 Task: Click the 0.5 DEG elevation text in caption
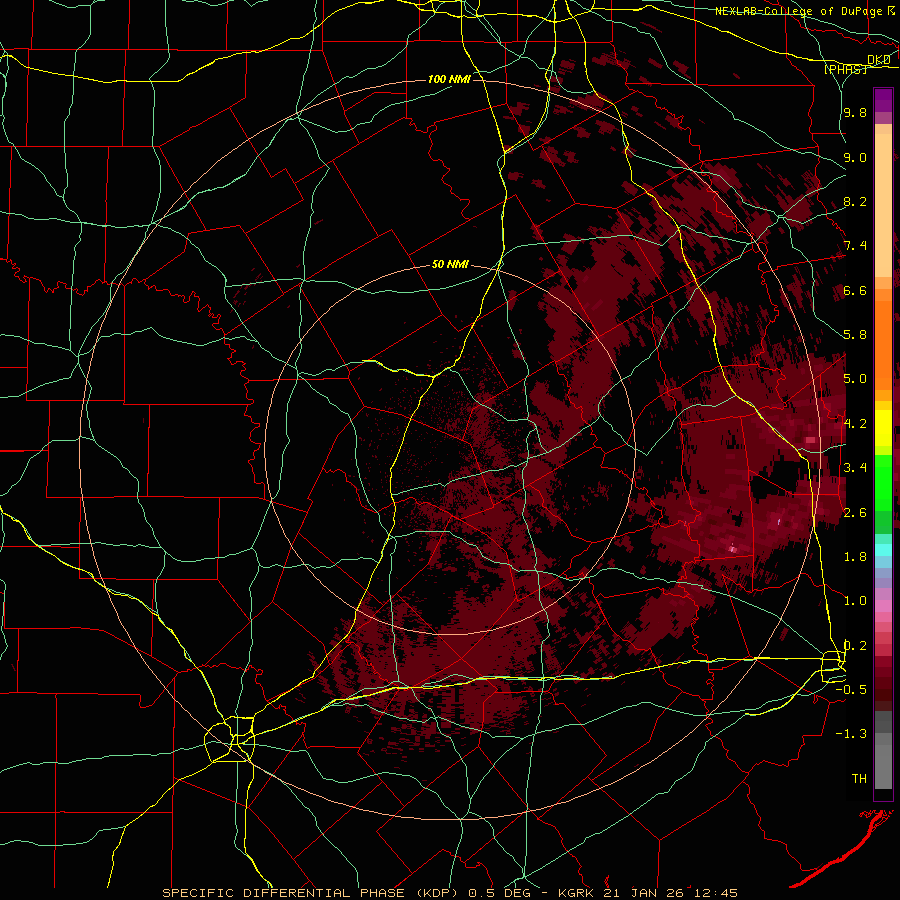coord(500,893)
